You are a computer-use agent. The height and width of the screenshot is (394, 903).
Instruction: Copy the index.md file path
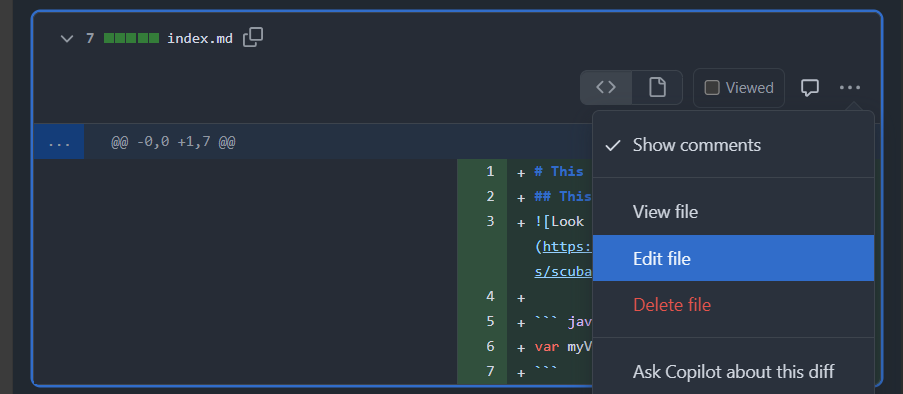pos(253,37)
